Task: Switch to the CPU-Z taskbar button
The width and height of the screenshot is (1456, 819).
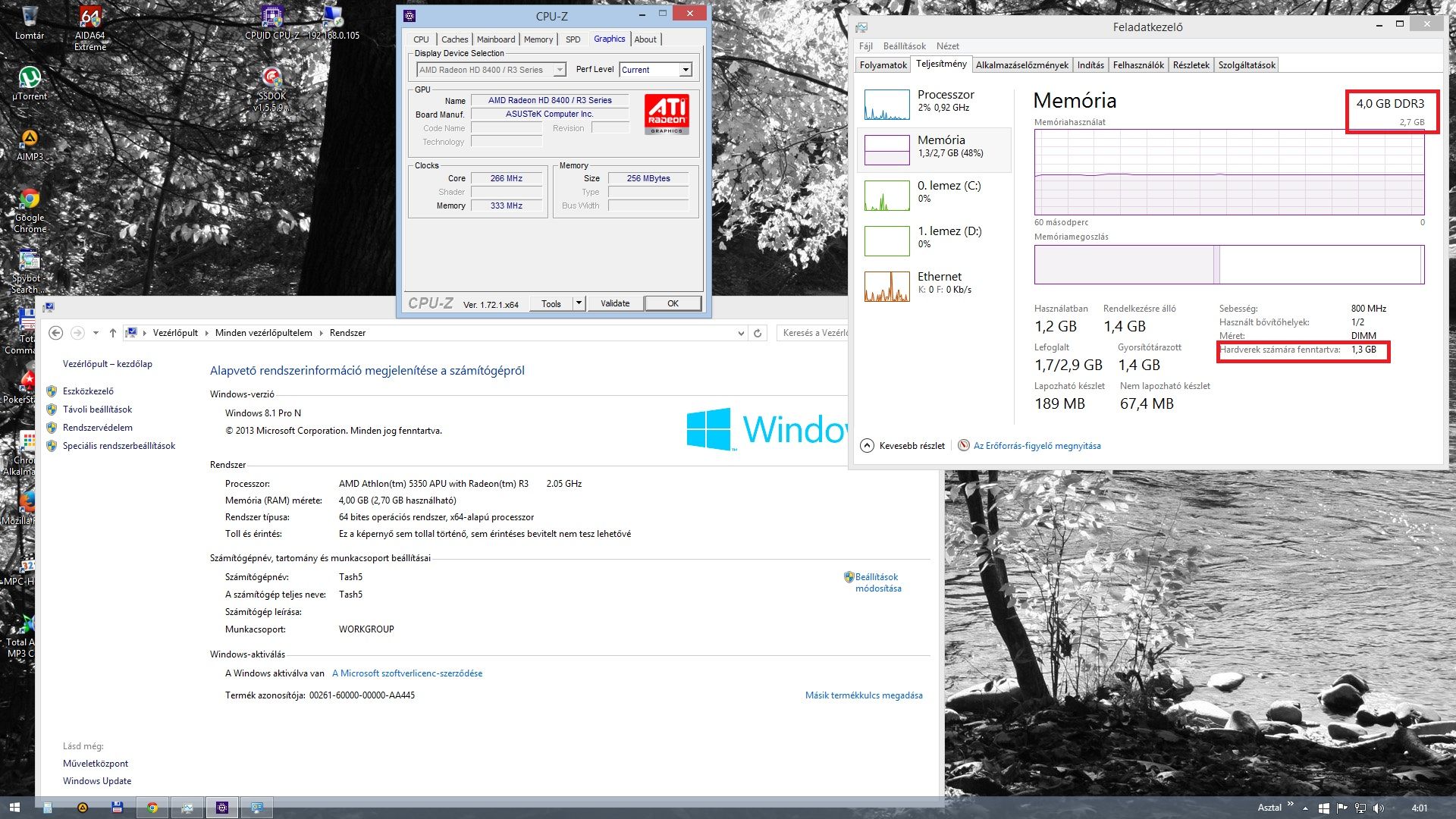Action: [222, 808]
